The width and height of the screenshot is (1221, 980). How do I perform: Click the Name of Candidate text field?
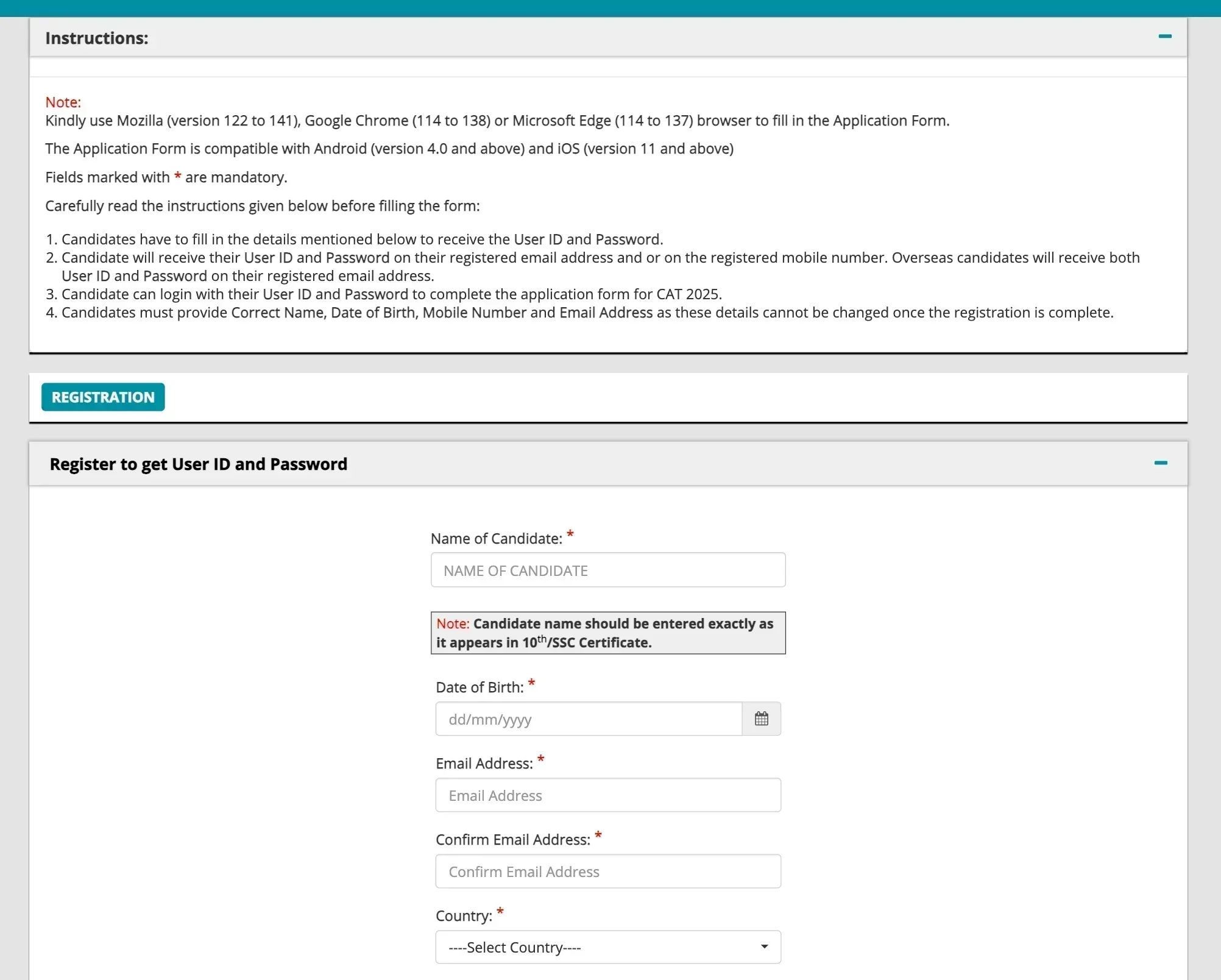[607, 570]
